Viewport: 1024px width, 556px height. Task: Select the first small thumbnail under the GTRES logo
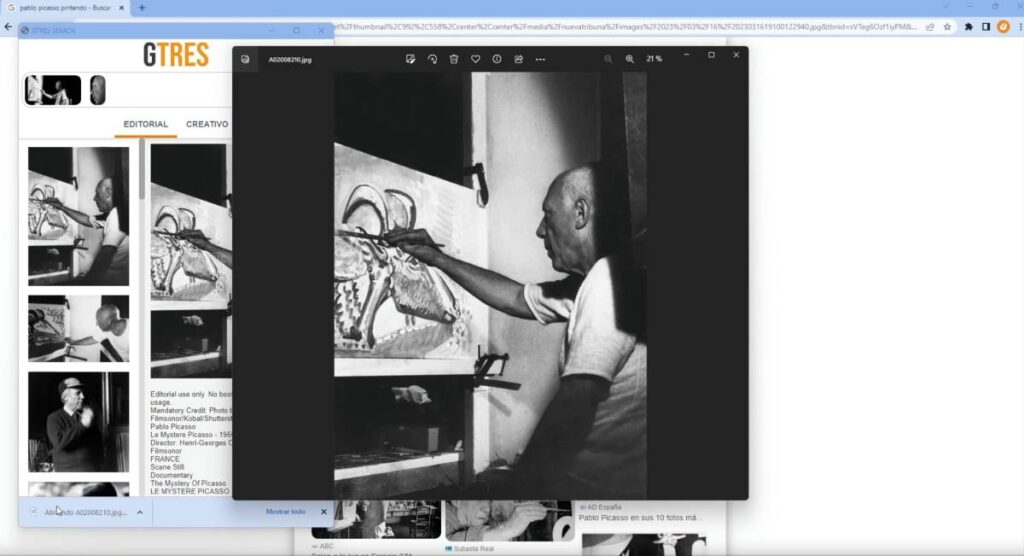click(53, 90)
